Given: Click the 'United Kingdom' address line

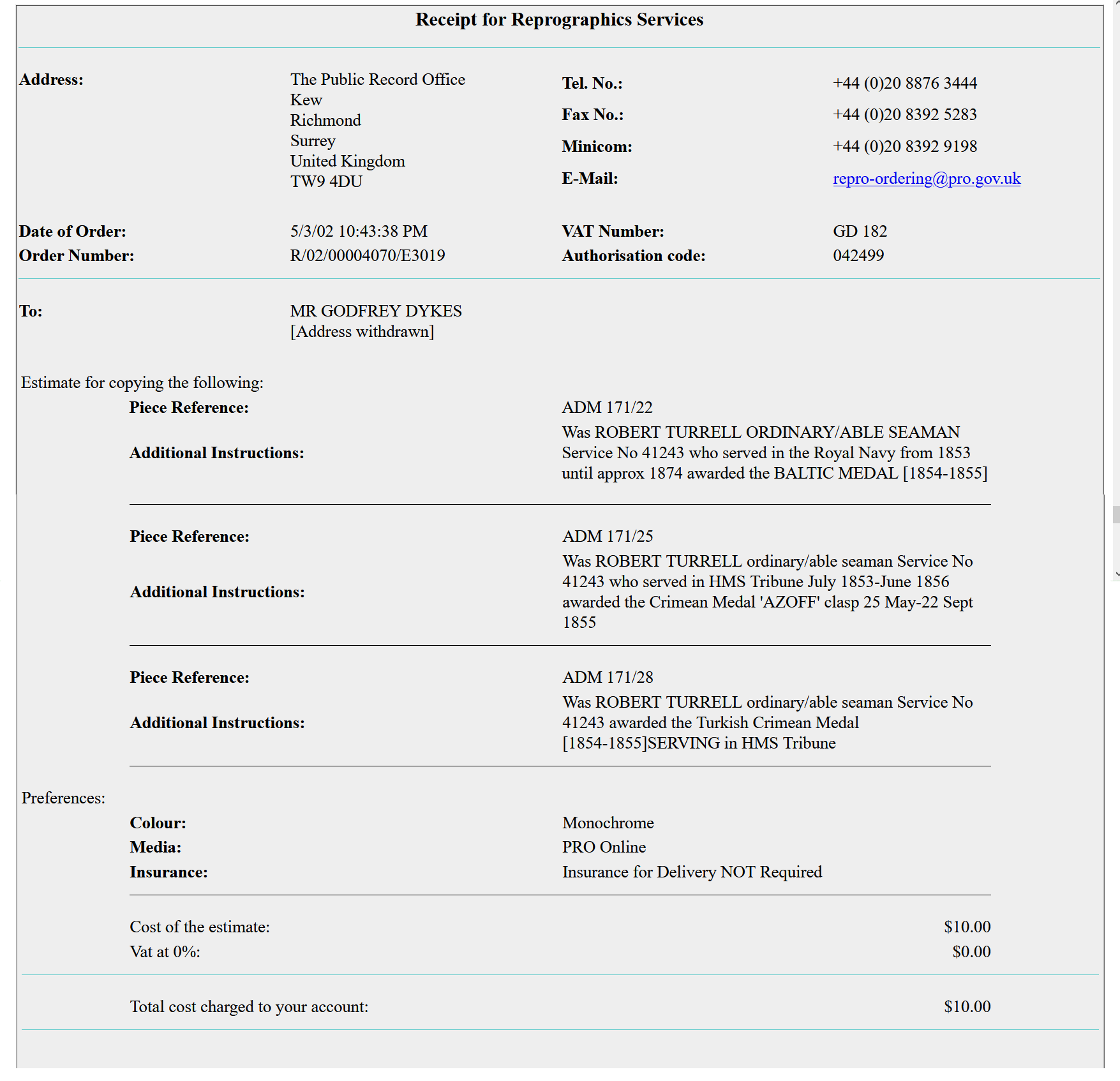Looking at the screenshot, I should [348, 161].
